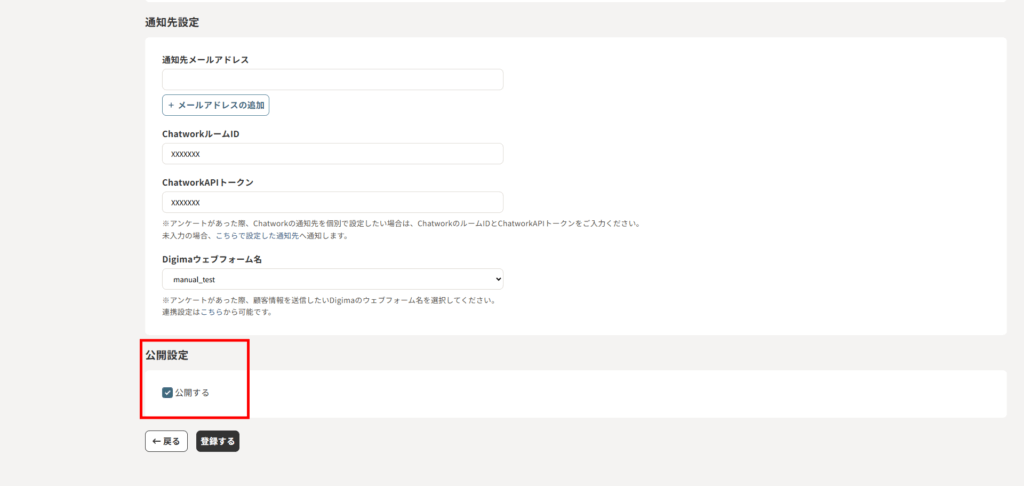The width and height of the screenshot is (1024, 486).
Task: Click the 公開する label text
Action: [192, 393]
